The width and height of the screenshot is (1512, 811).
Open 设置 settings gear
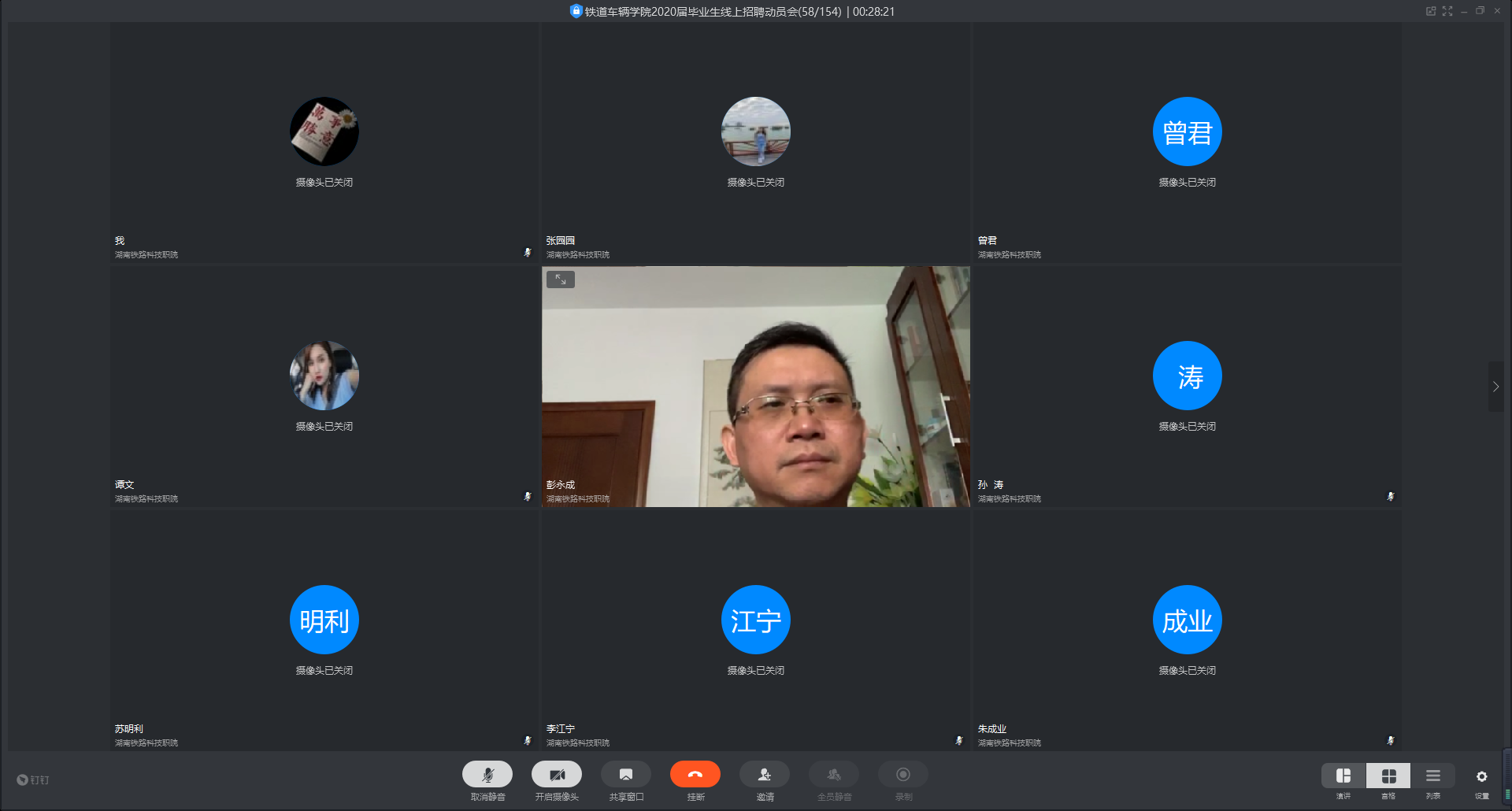click(1482, 776)
